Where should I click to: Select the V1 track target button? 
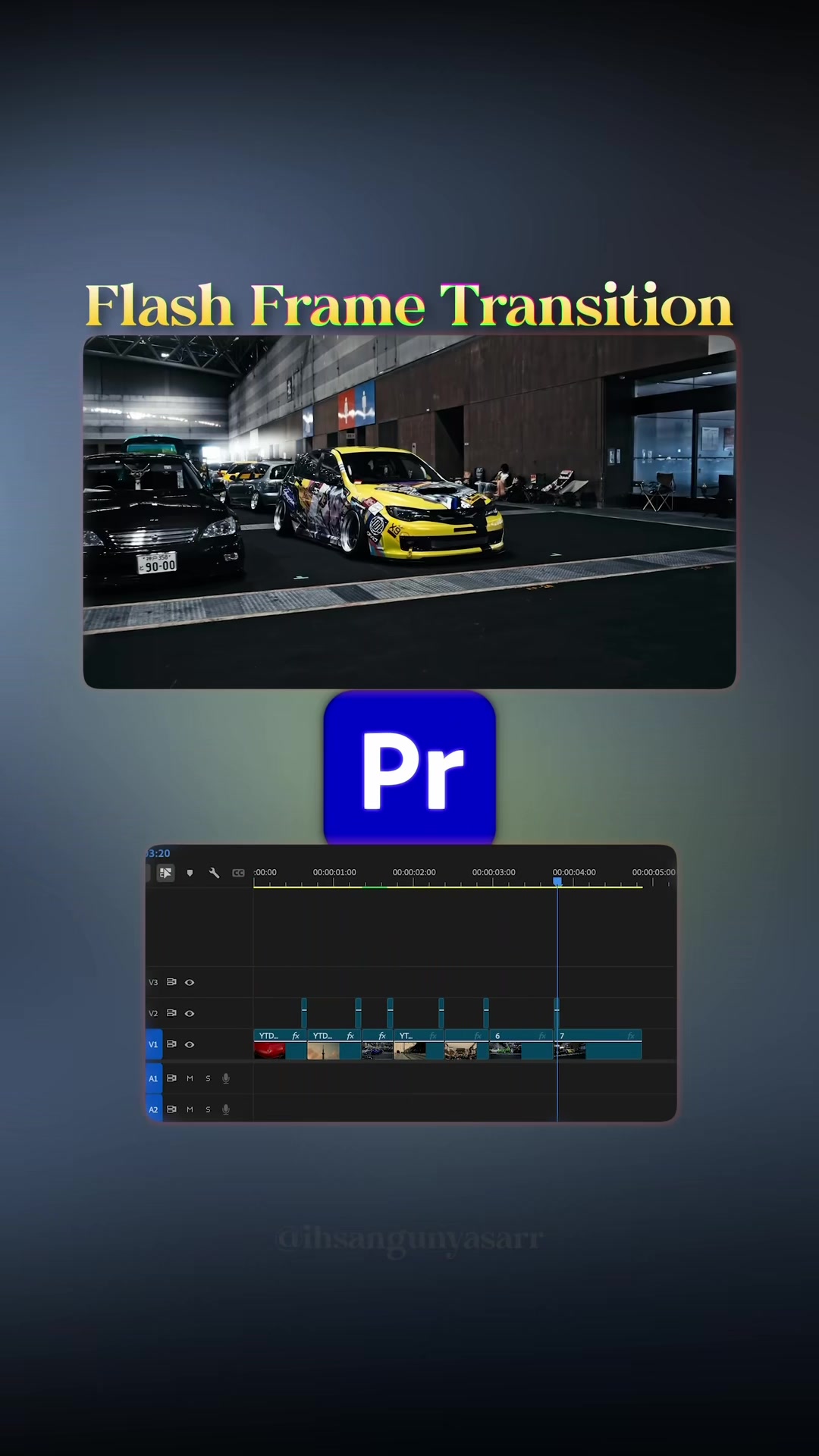[154, 1044]
